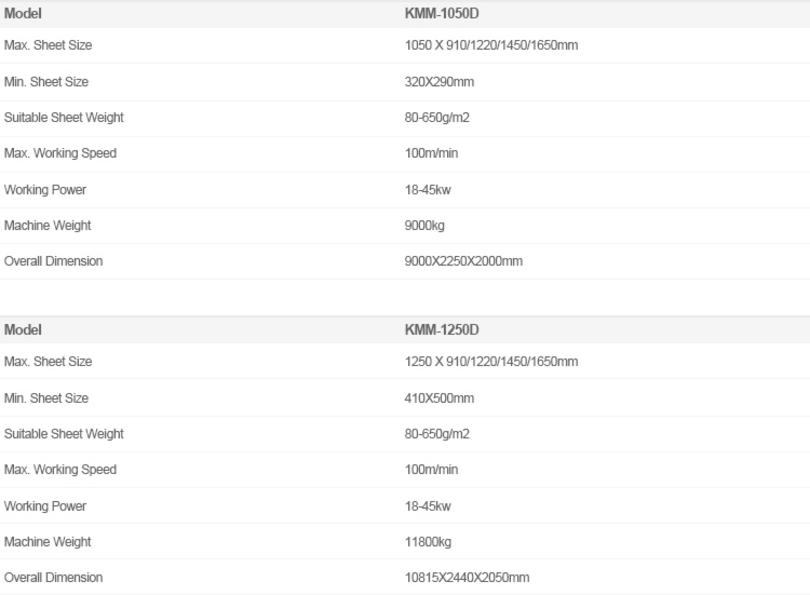Click the second table's Machine Weight label

coord(48,542)
